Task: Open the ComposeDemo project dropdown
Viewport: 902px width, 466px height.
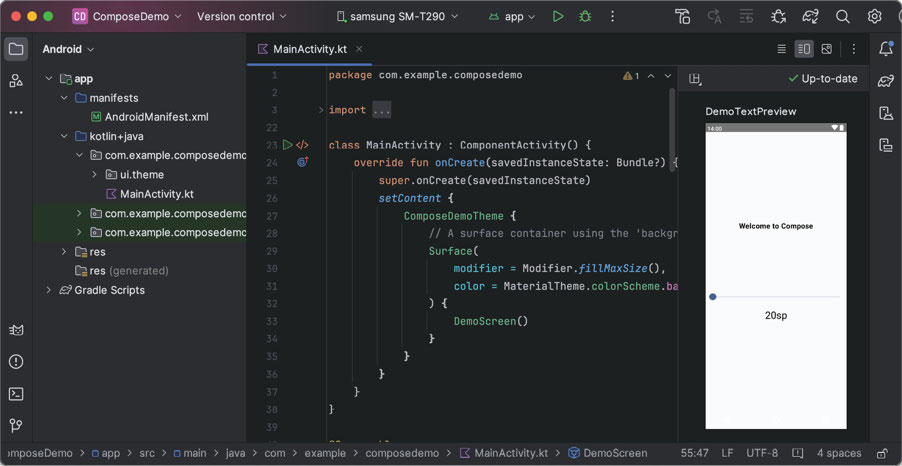Action: [127, 17]
